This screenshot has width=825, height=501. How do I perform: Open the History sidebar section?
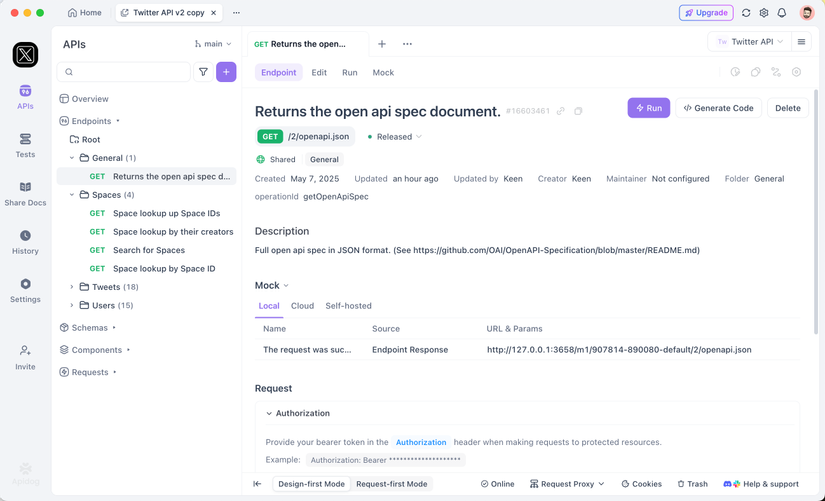click(25, 243)
